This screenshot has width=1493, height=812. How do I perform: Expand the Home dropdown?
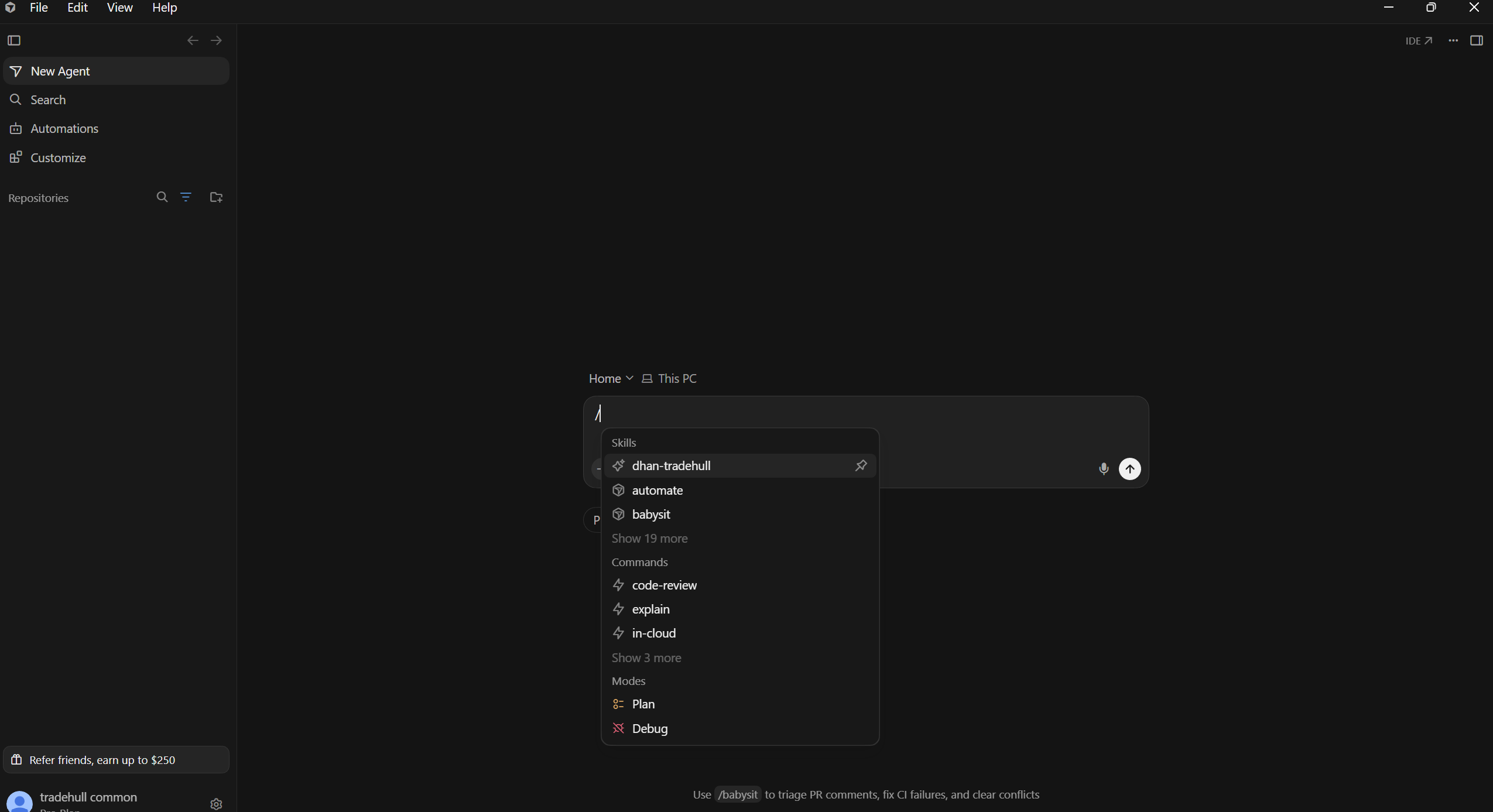[x=611, y=378]
